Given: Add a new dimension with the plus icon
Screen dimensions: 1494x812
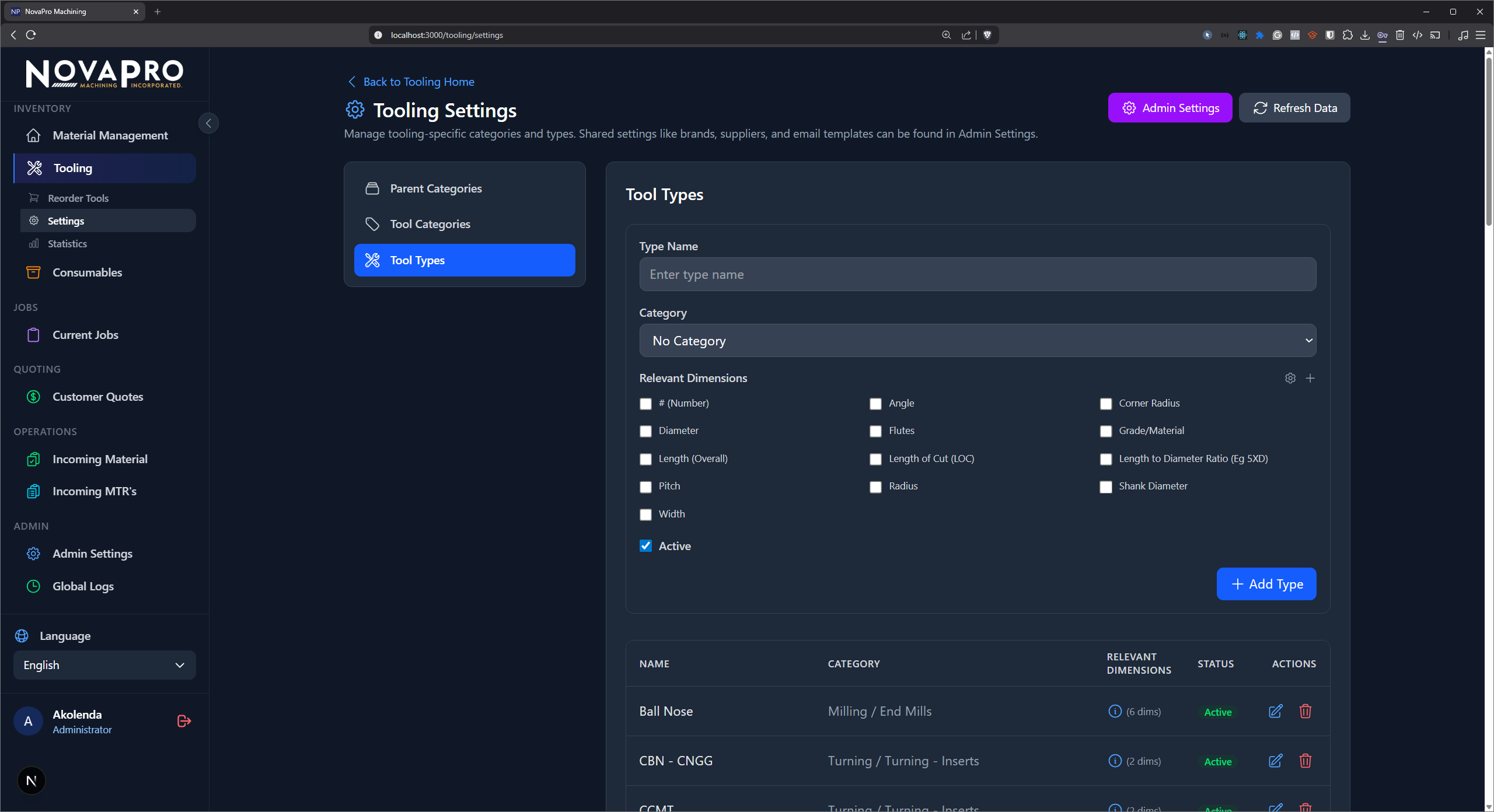Looking at the screenshot, I should 1310,377.
